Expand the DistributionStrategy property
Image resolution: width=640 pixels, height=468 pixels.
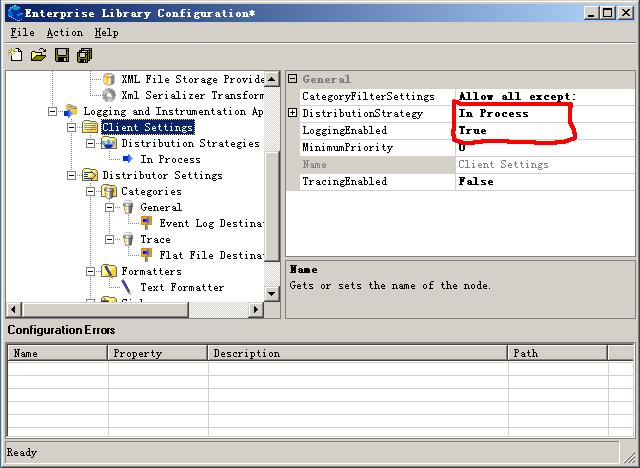pos(293,113)
